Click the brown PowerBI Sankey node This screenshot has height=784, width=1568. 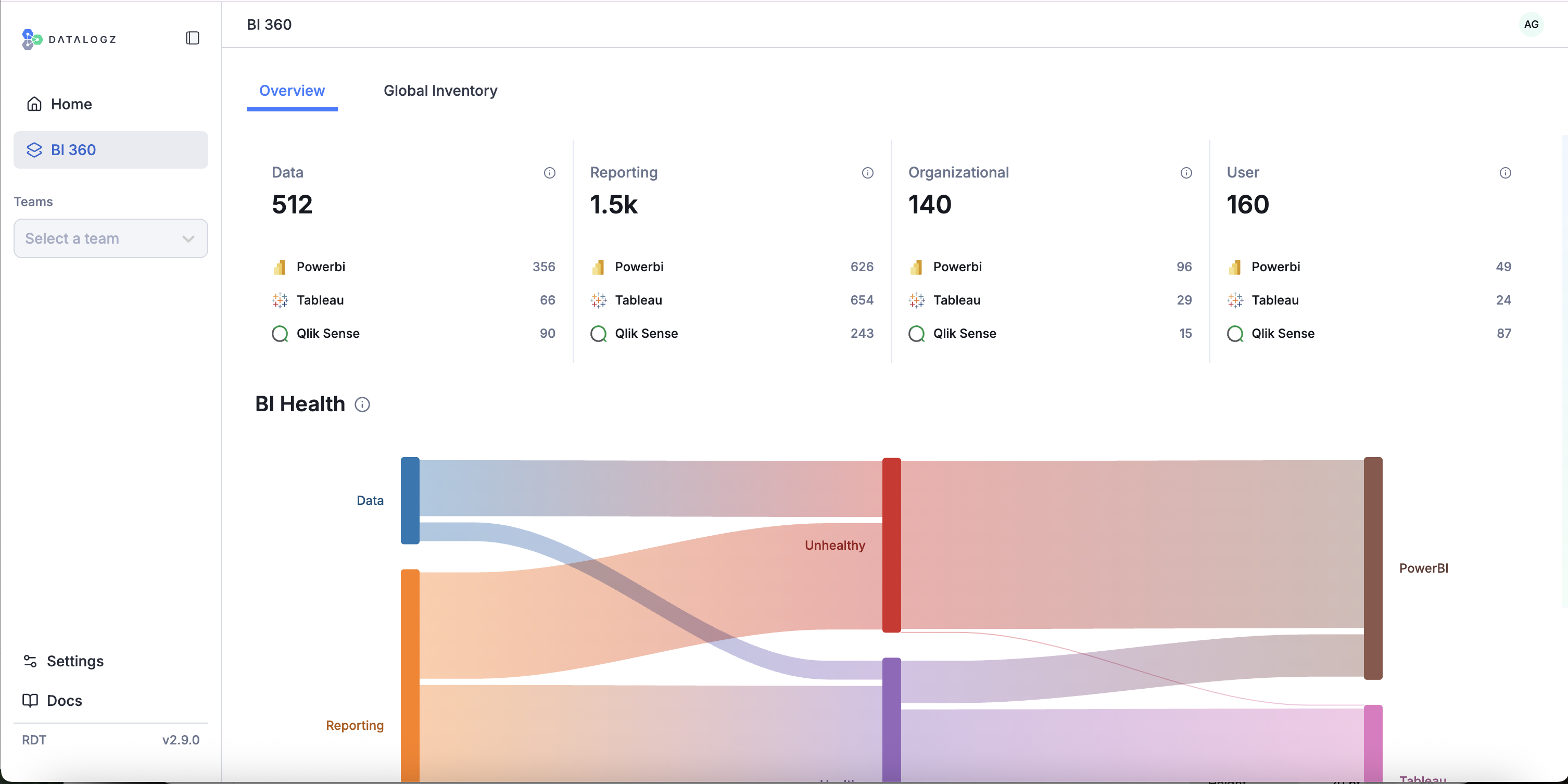click(1373, 568)
